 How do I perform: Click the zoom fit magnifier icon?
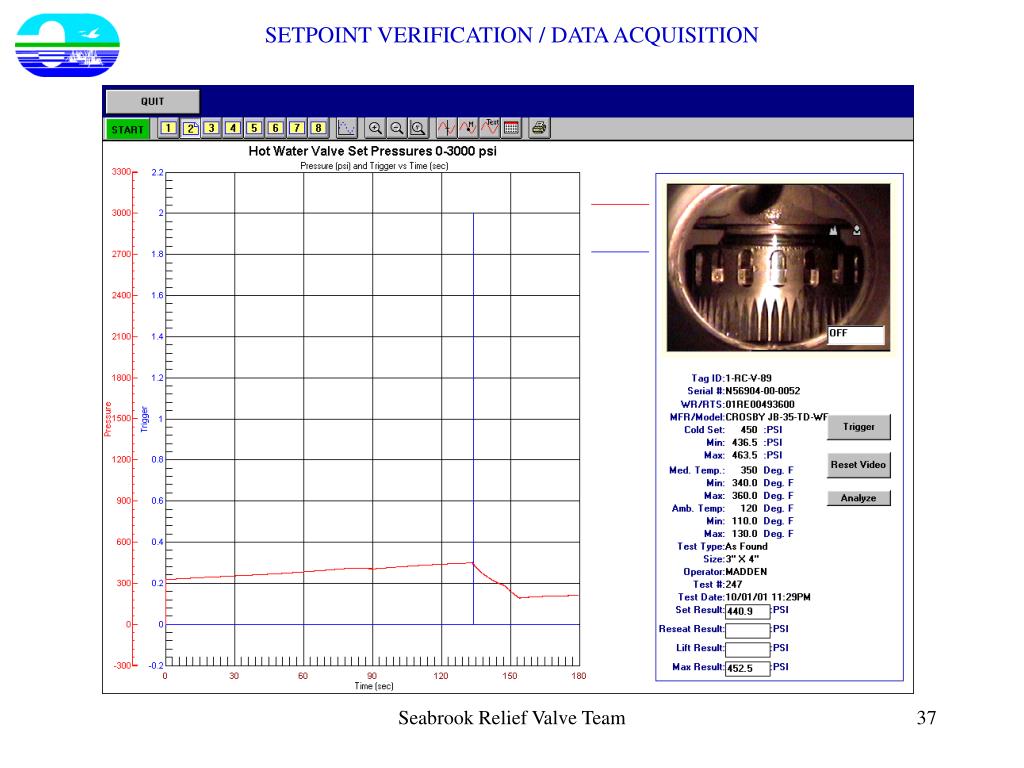coord(418,128)
